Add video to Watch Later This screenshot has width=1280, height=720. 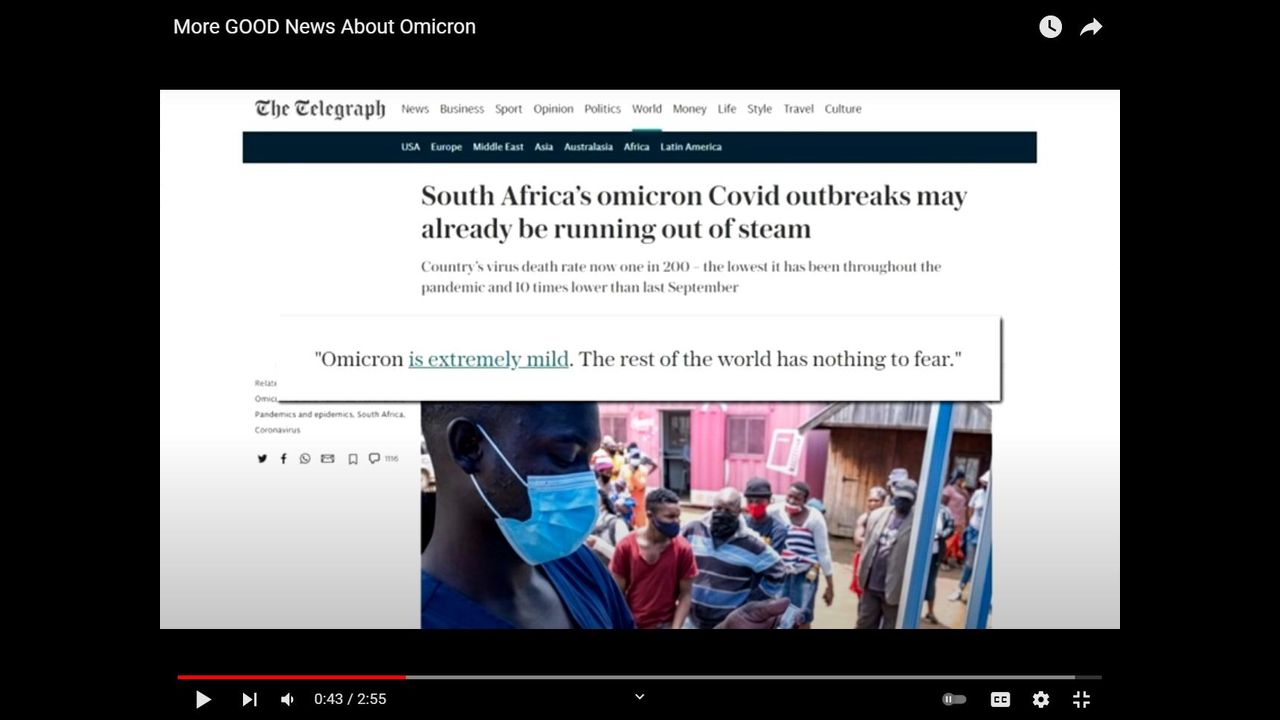(x=1050, y=27)
